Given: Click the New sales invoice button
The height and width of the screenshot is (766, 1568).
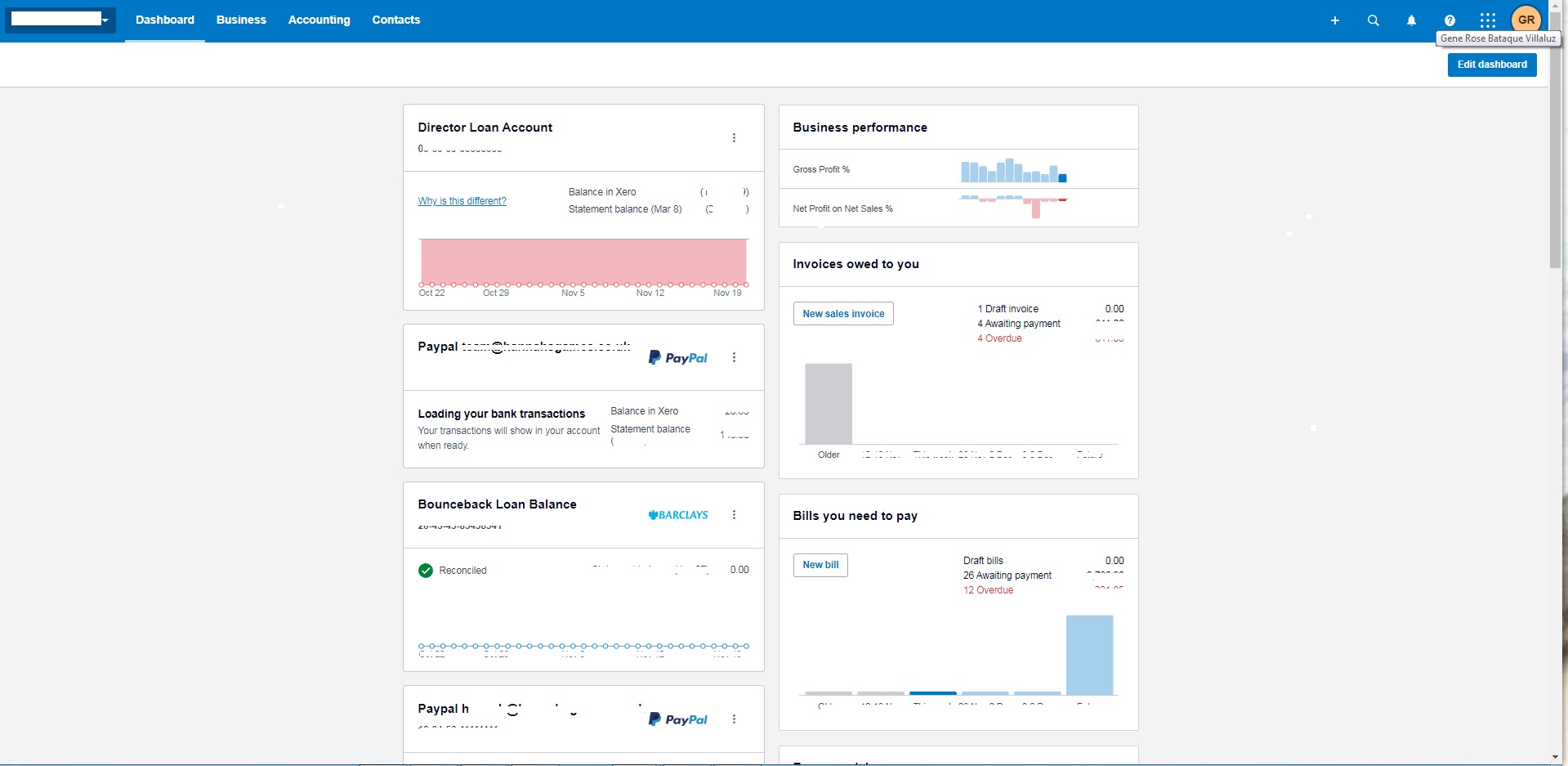Looking at the screenshot, I should 843,314.
